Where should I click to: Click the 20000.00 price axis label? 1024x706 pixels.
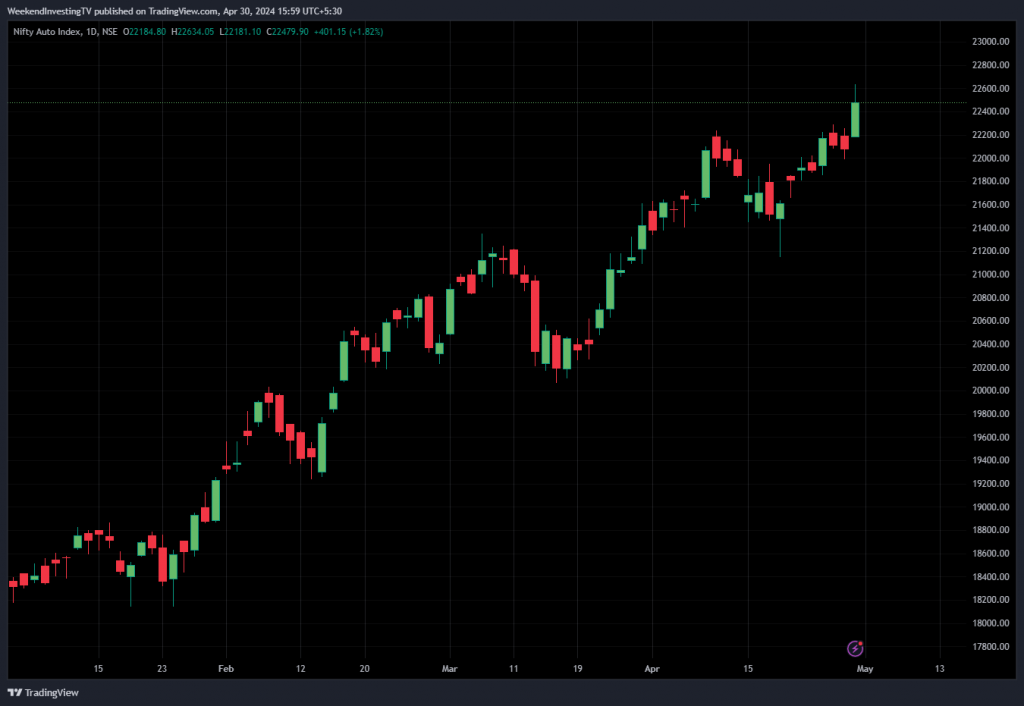[x=990, y=391]
